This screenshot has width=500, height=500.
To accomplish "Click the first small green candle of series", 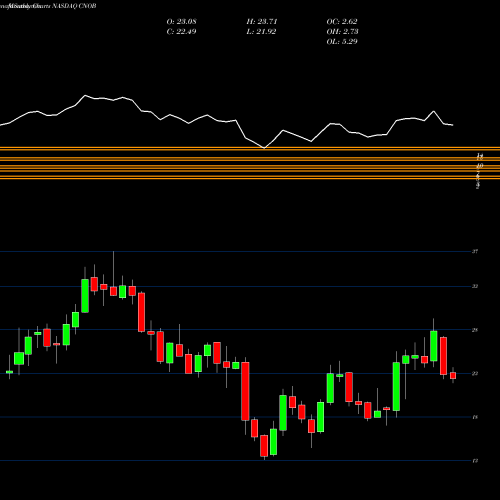I will [9, 372].
